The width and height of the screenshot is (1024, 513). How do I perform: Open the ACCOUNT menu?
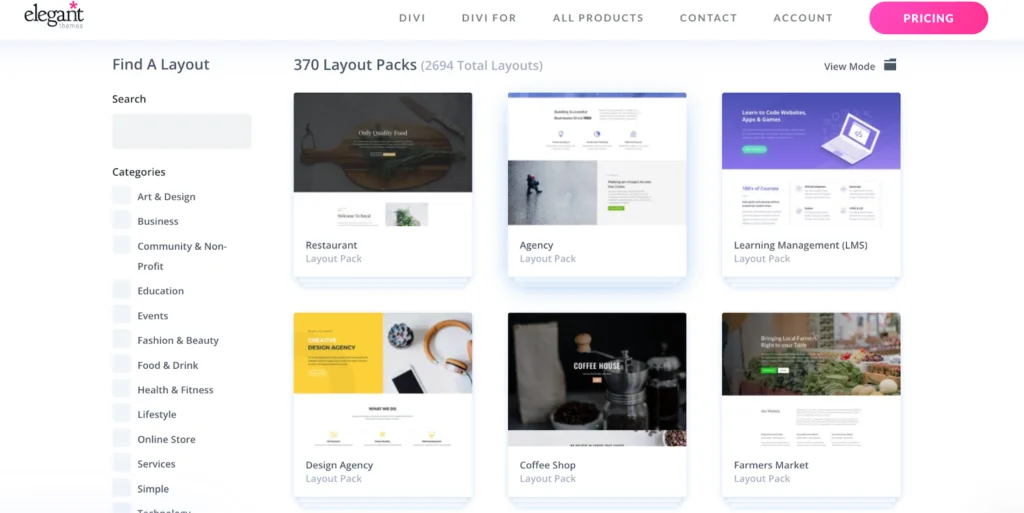point(803,18)
